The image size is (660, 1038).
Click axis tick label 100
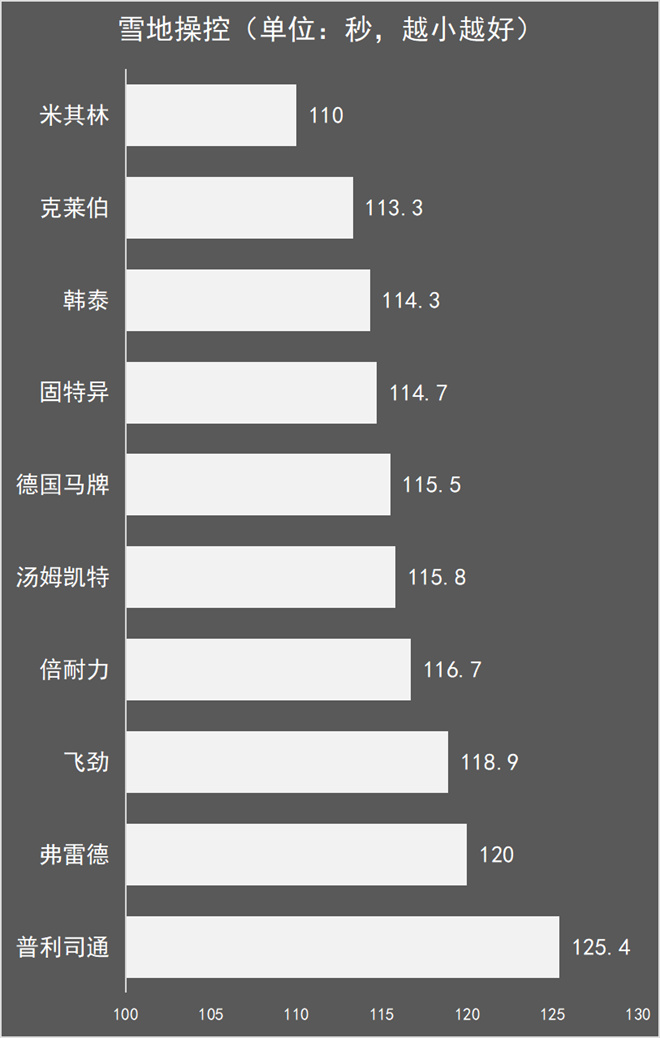pyautogui.click(x=126, y=1014)
